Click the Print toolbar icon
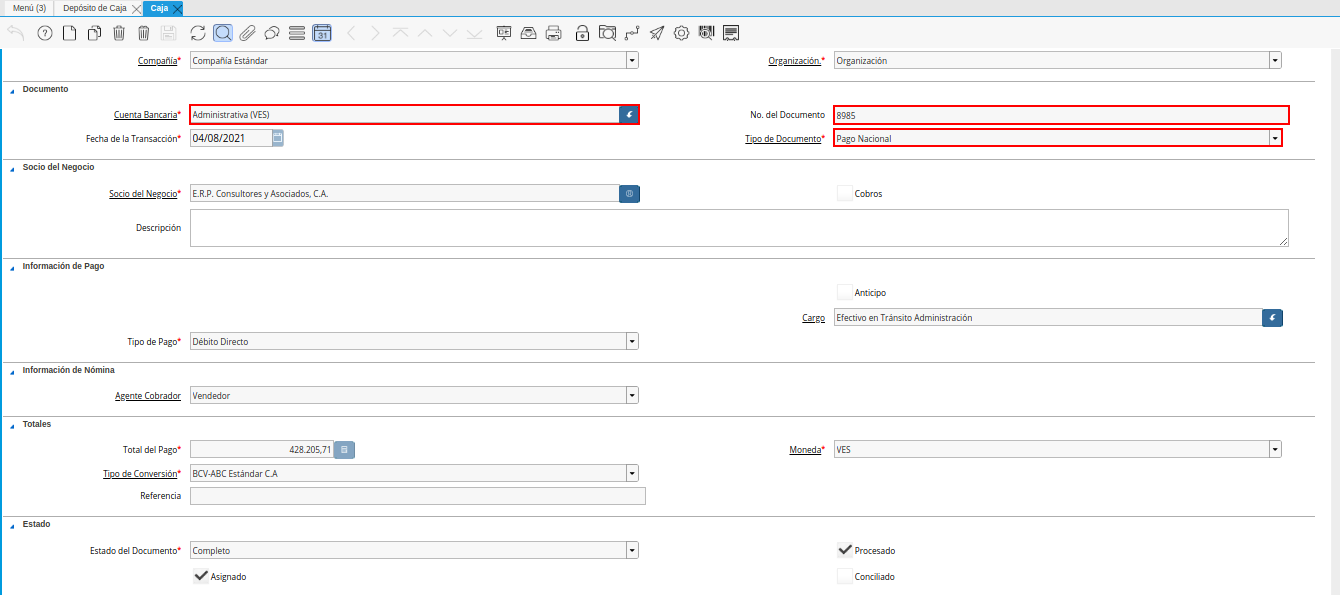Viewport: 1340px width, 595px height. (554, 33)
